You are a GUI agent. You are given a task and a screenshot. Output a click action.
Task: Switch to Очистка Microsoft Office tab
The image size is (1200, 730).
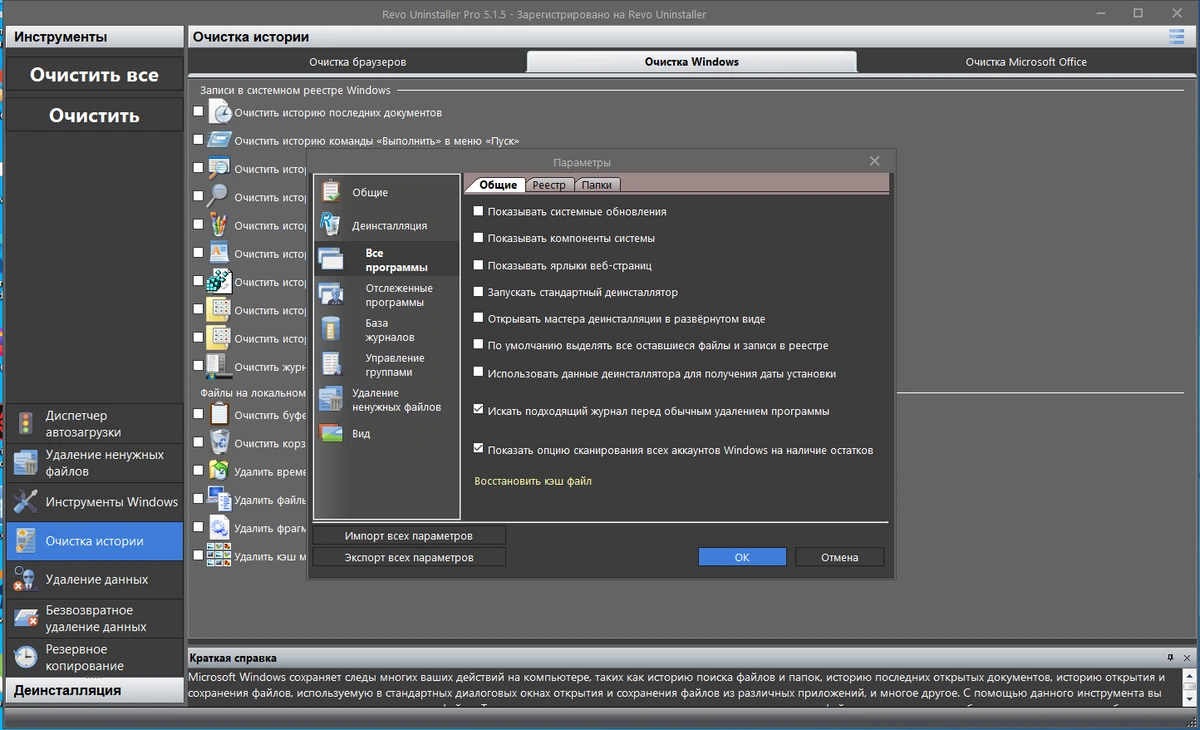point(1026,62)
